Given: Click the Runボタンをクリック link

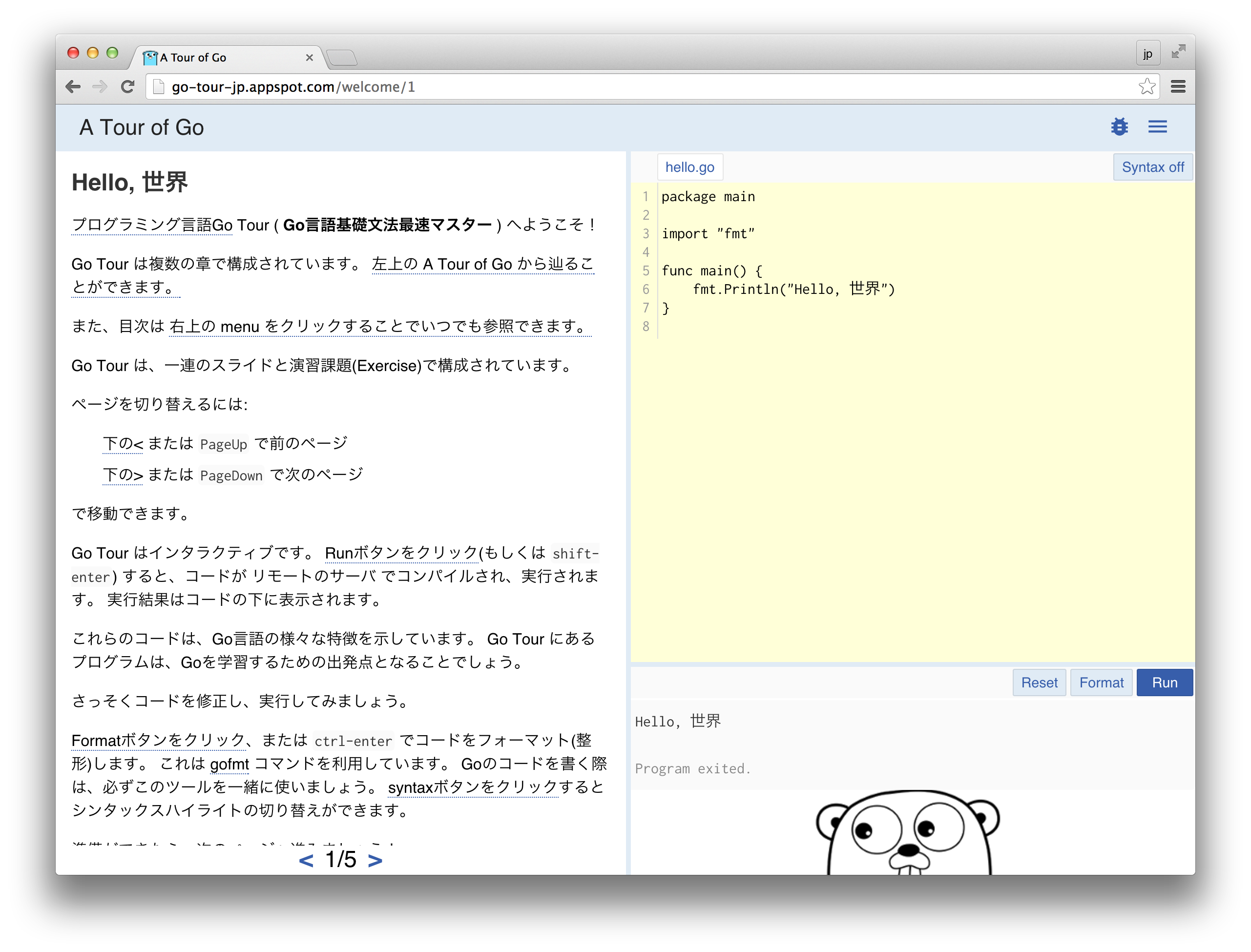Looking at the screenshot, I should (401, 553).
